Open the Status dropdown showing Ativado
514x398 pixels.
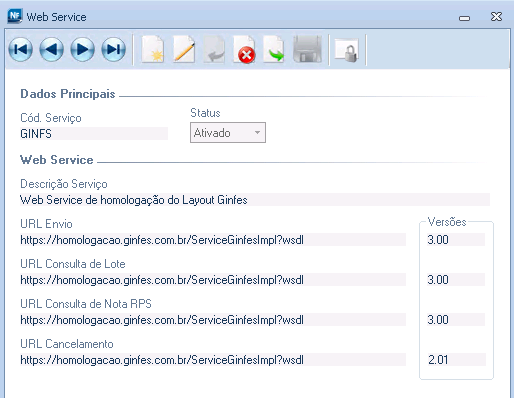(228, 133)
